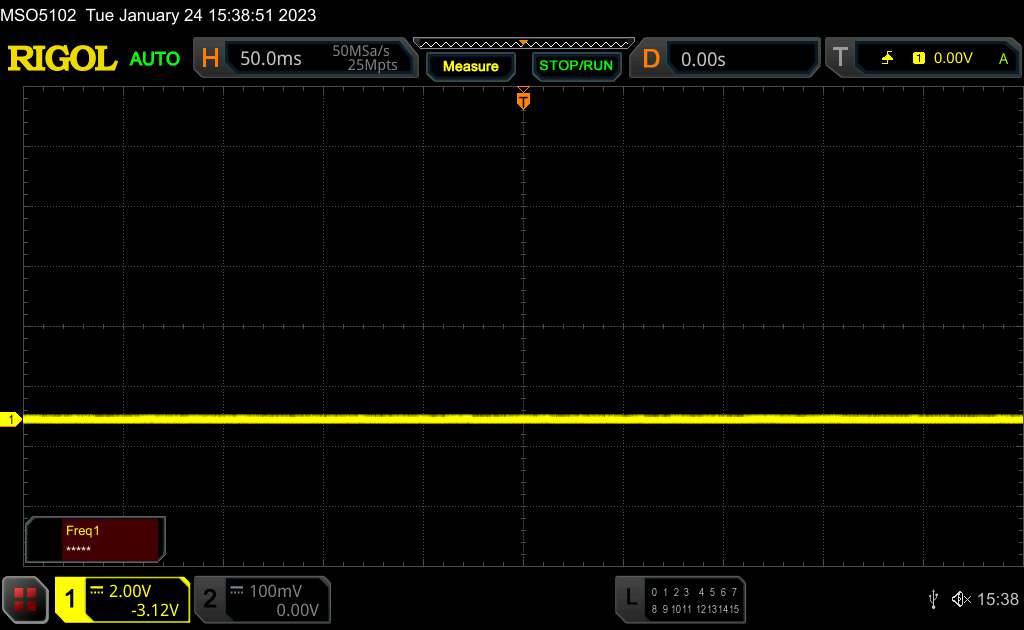Toggle channel 1 with 2.00V scale
The height and width of the screenshot is (630, 1024).
click(x=122, y=599)
